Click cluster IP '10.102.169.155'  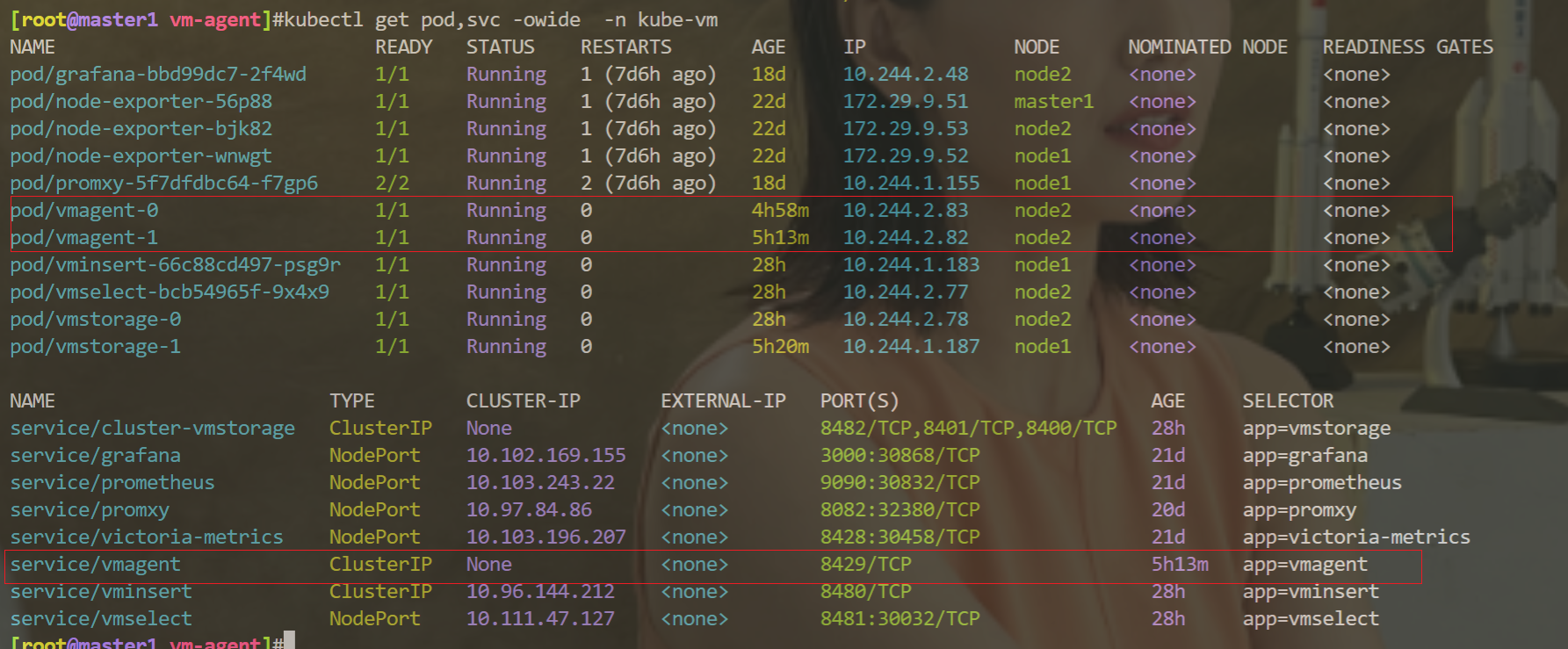coord(546,456)
